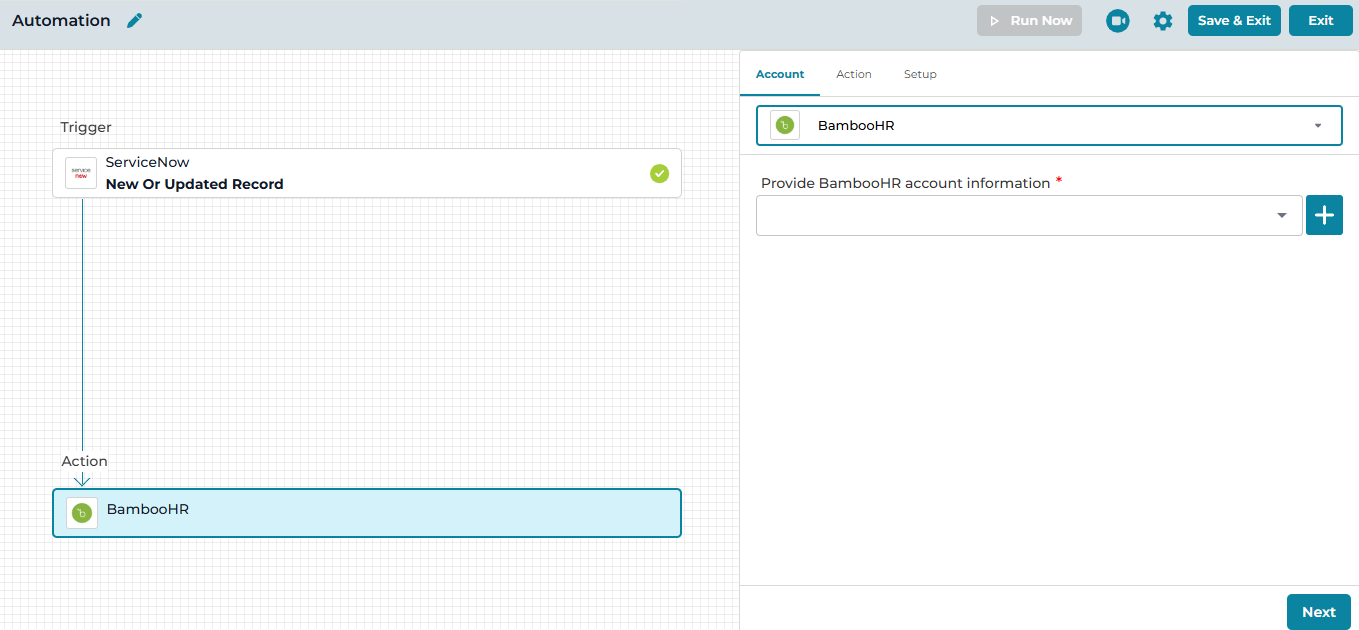Click Save & Exit
This screenshot has width=1359, height=630.
pos(1234,21)
